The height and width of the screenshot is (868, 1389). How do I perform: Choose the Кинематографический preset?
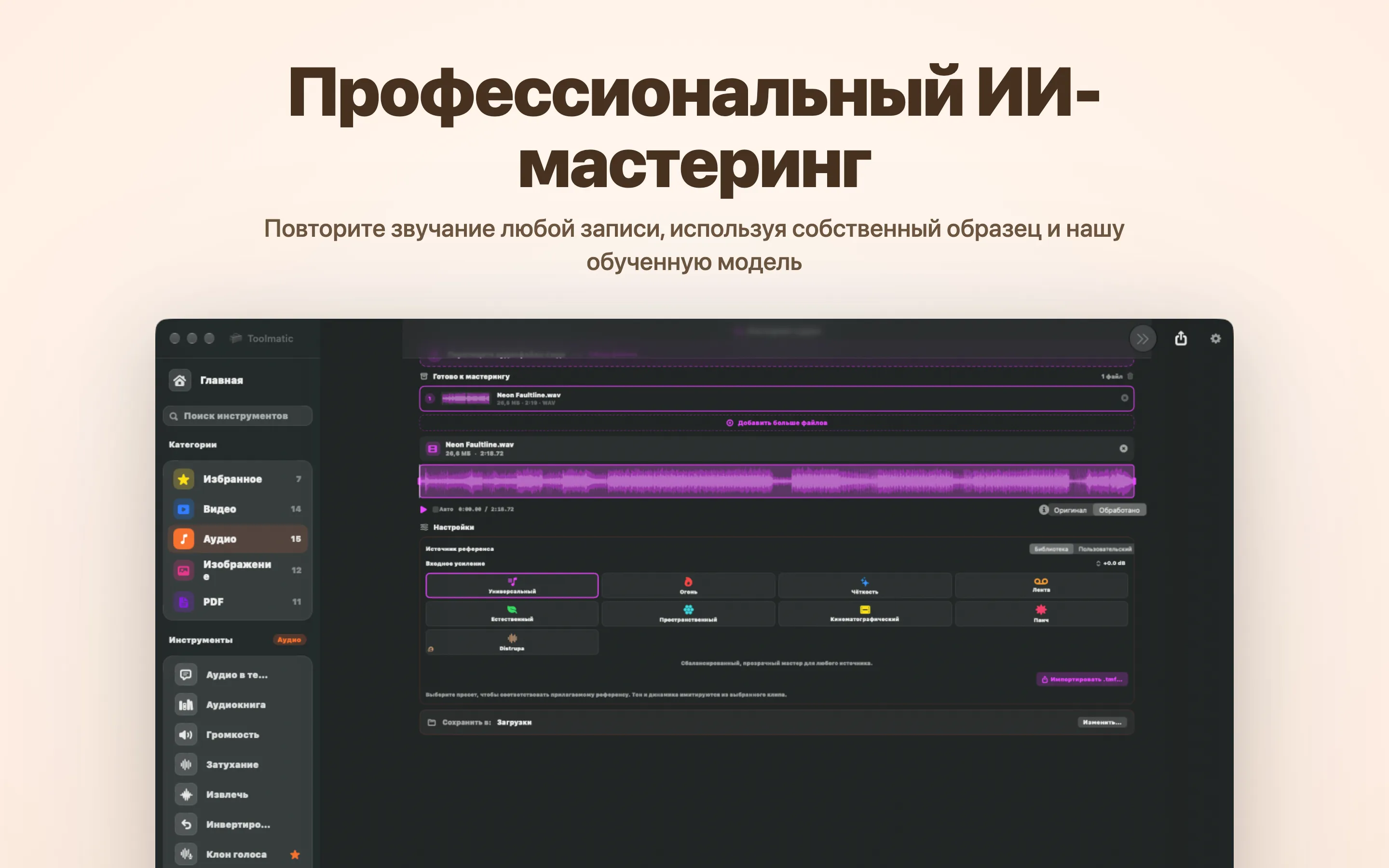[x=864, y=614]
